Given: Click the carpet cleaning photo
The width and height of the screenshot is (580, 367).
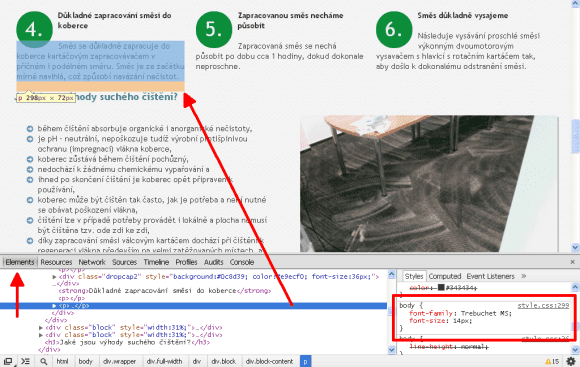Looking at the screenshot, I should click(x=429, y=184).
